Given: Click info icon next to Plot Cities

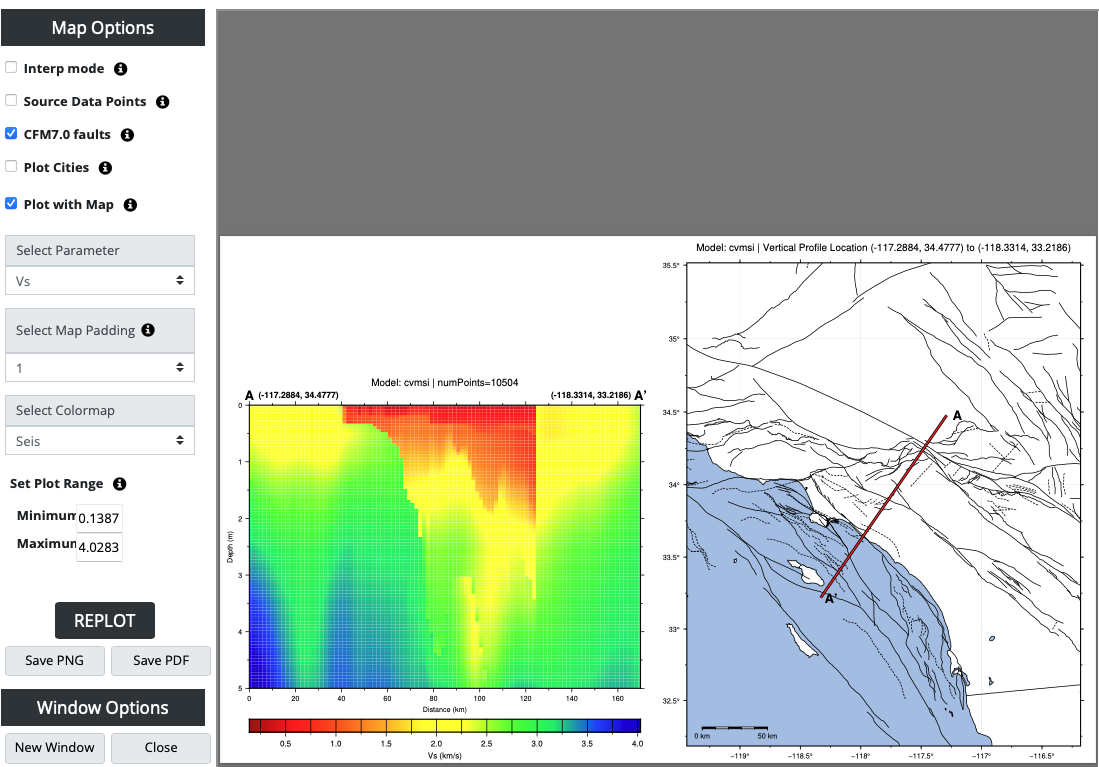Looking at the screenshot, I should click(105, 168).
